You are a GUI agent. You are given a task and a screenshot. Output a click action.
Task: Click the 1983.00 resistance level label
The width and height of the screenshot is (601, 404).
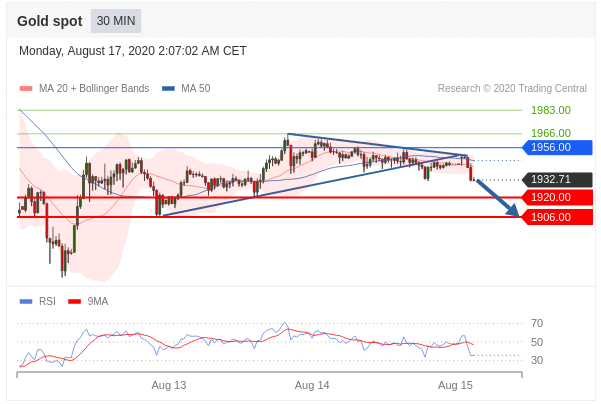pos(551,110)
